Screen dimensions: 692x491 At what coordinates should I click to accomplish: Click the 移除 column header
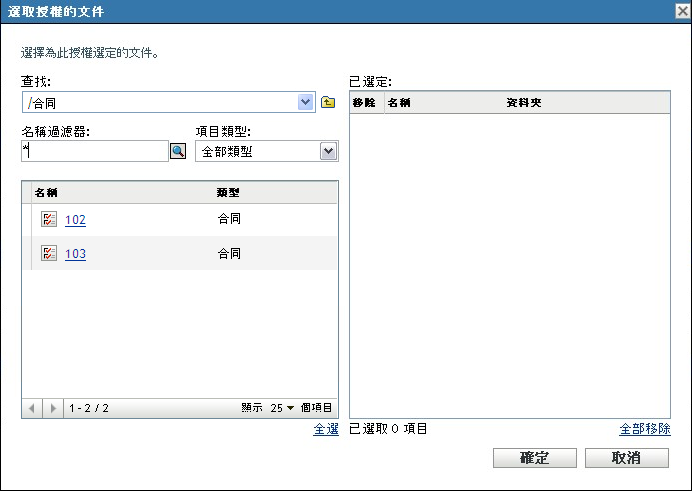click(364, 103)
